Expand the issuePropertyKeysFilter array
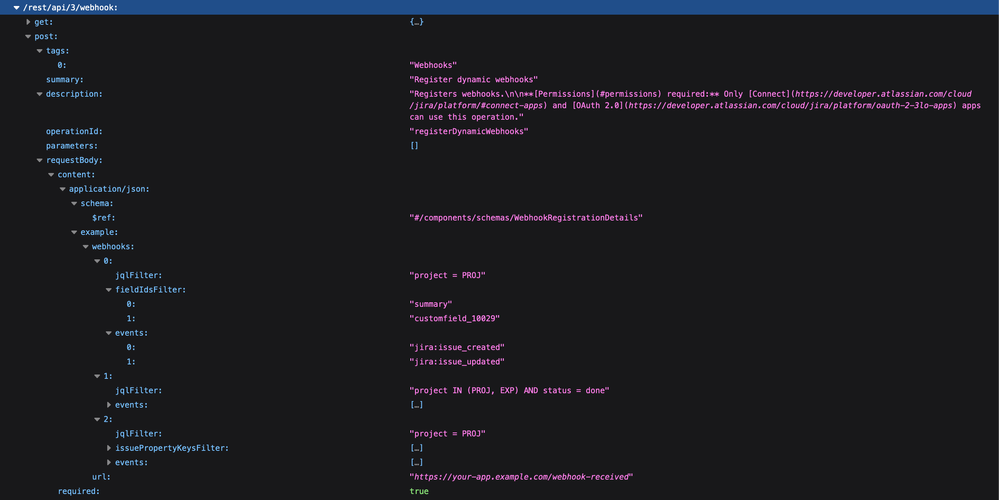Screen dimensions: 999x500 click(109, 448)
